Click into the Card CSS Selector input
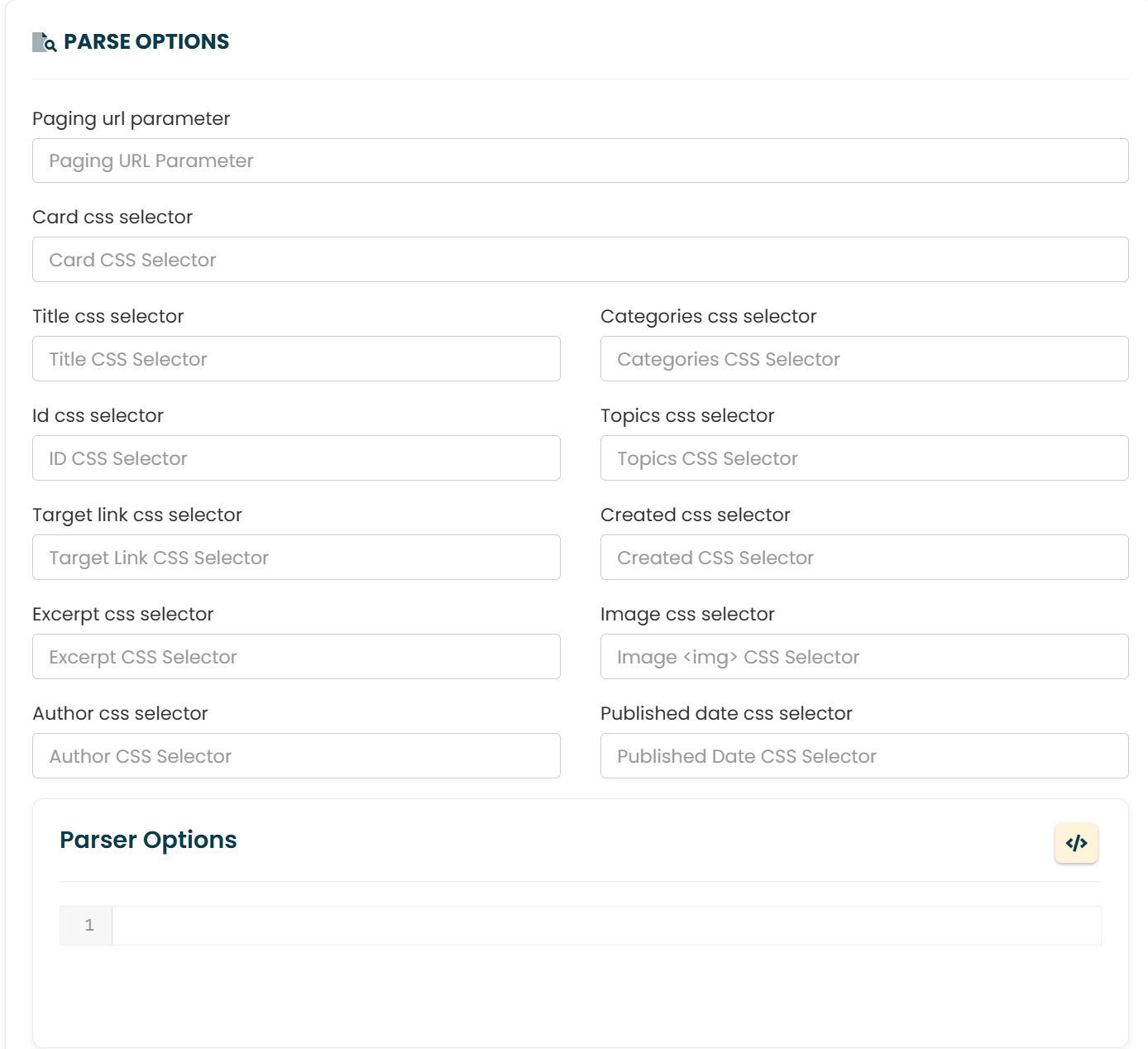Viewport: 1148px width, 1049px height. click(x=581, y=260)
